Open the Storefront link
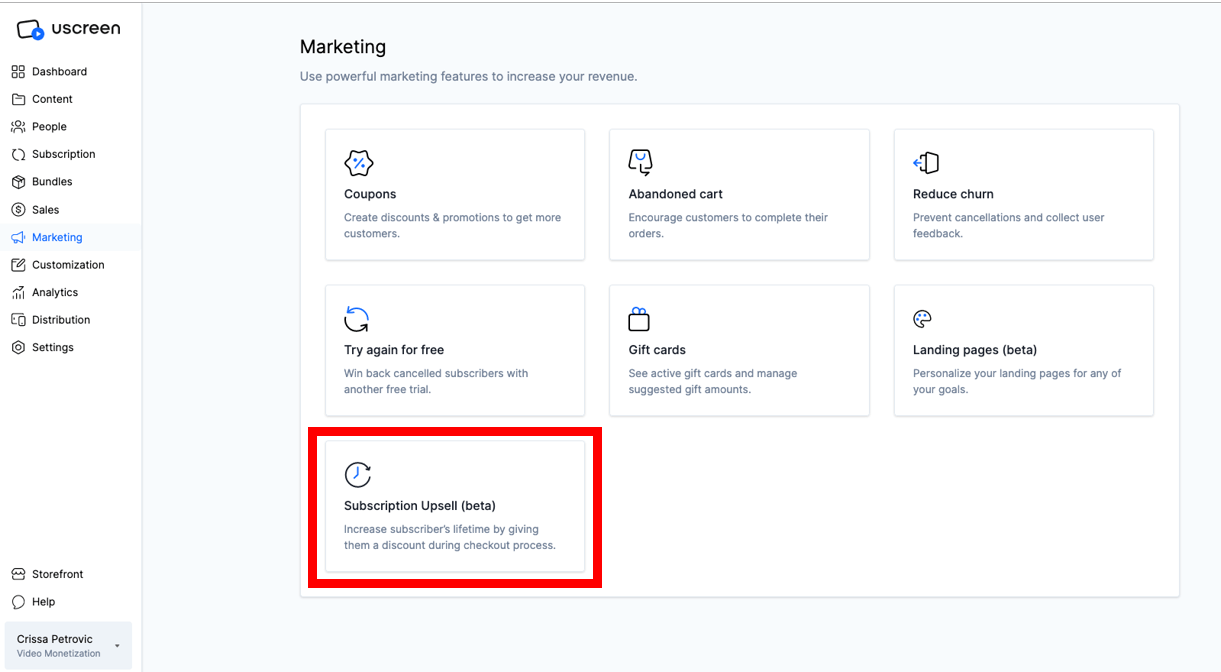The width and height of the screenshot is (1221, 672). [x=57, y=574]
